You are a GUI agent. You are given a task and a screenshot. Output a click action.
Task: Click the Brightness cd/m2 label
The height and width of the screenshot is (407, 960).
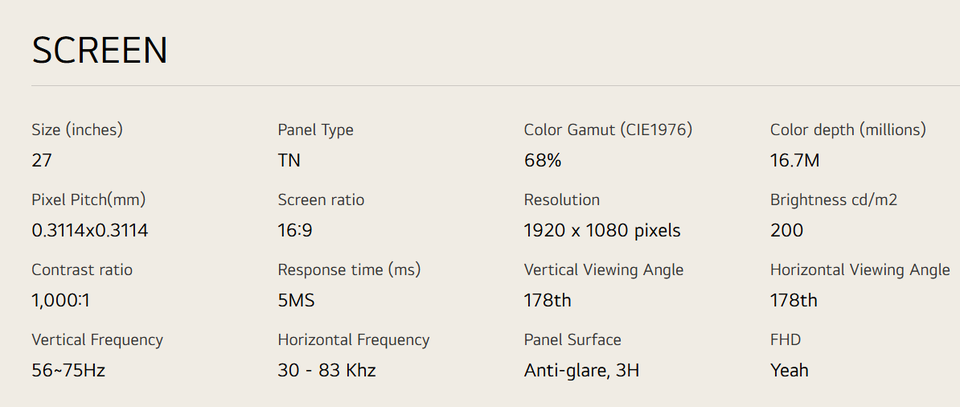(x=833, y=200)
